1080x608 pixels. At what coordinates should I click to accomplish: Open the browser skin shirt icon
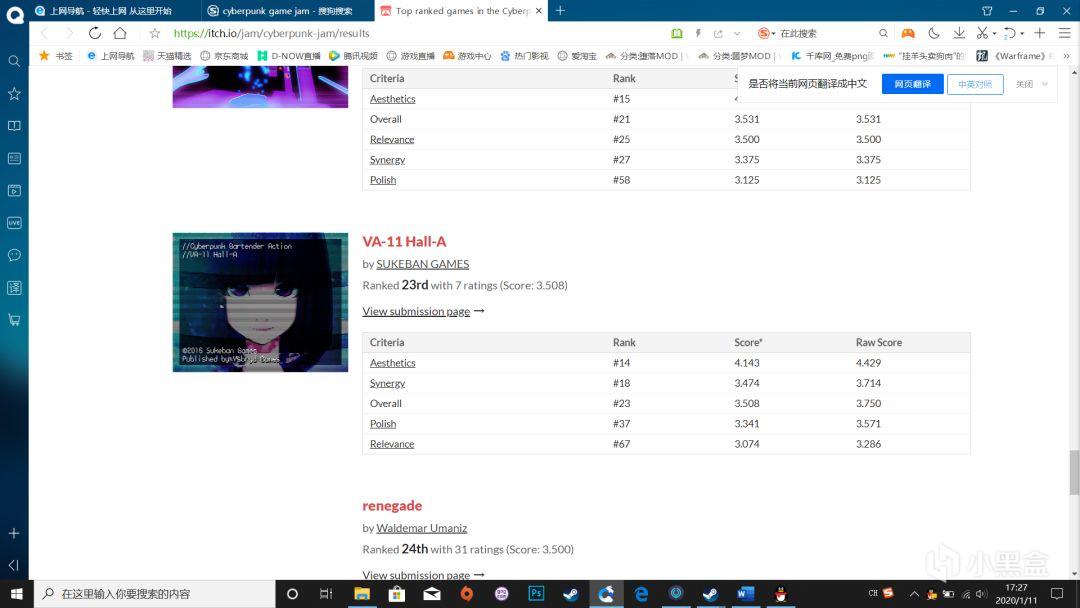pos(987,10)
